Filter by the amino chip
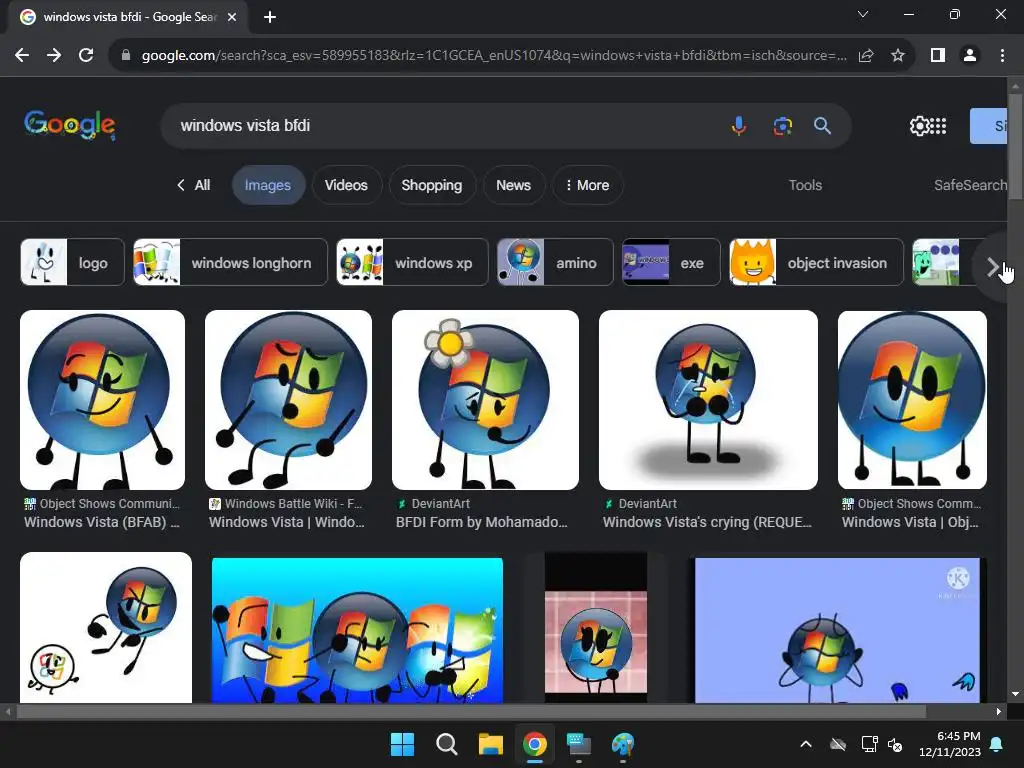This screenshot has width=1024, height=768. click(555, 263)
